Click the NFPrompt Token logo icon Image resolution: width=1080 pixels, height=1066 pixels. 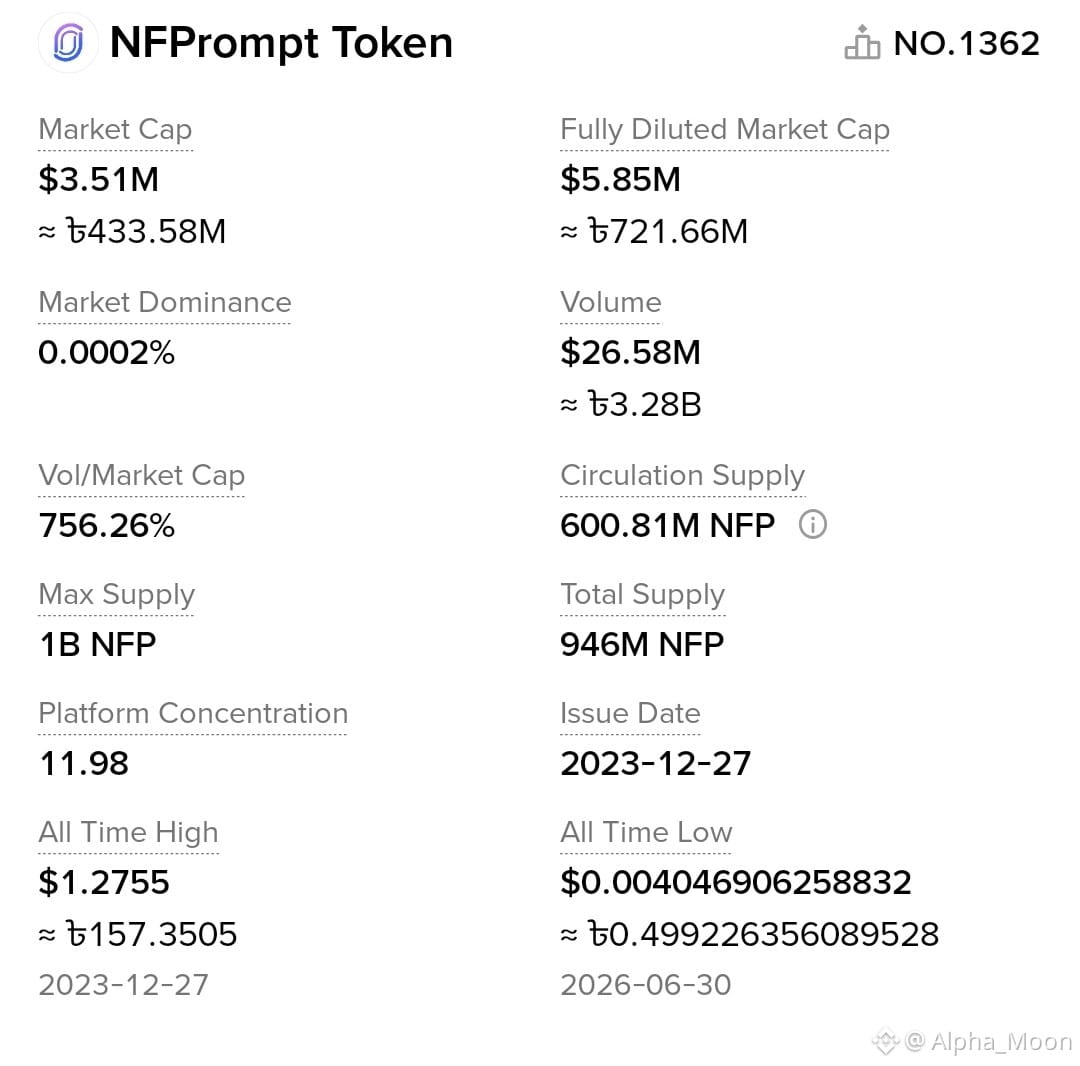(x=68, y=43)
